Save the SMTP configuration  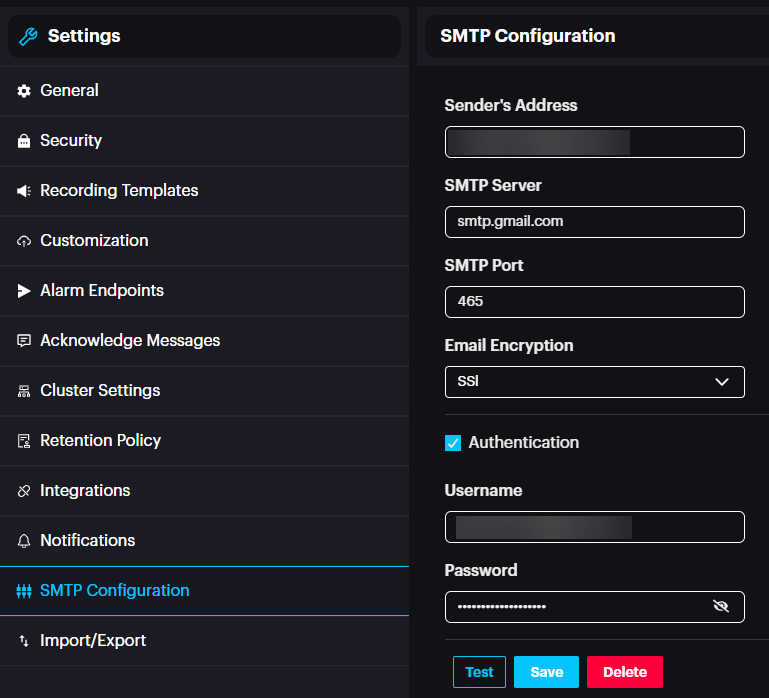pyautogui.click(x=546, y=672)
